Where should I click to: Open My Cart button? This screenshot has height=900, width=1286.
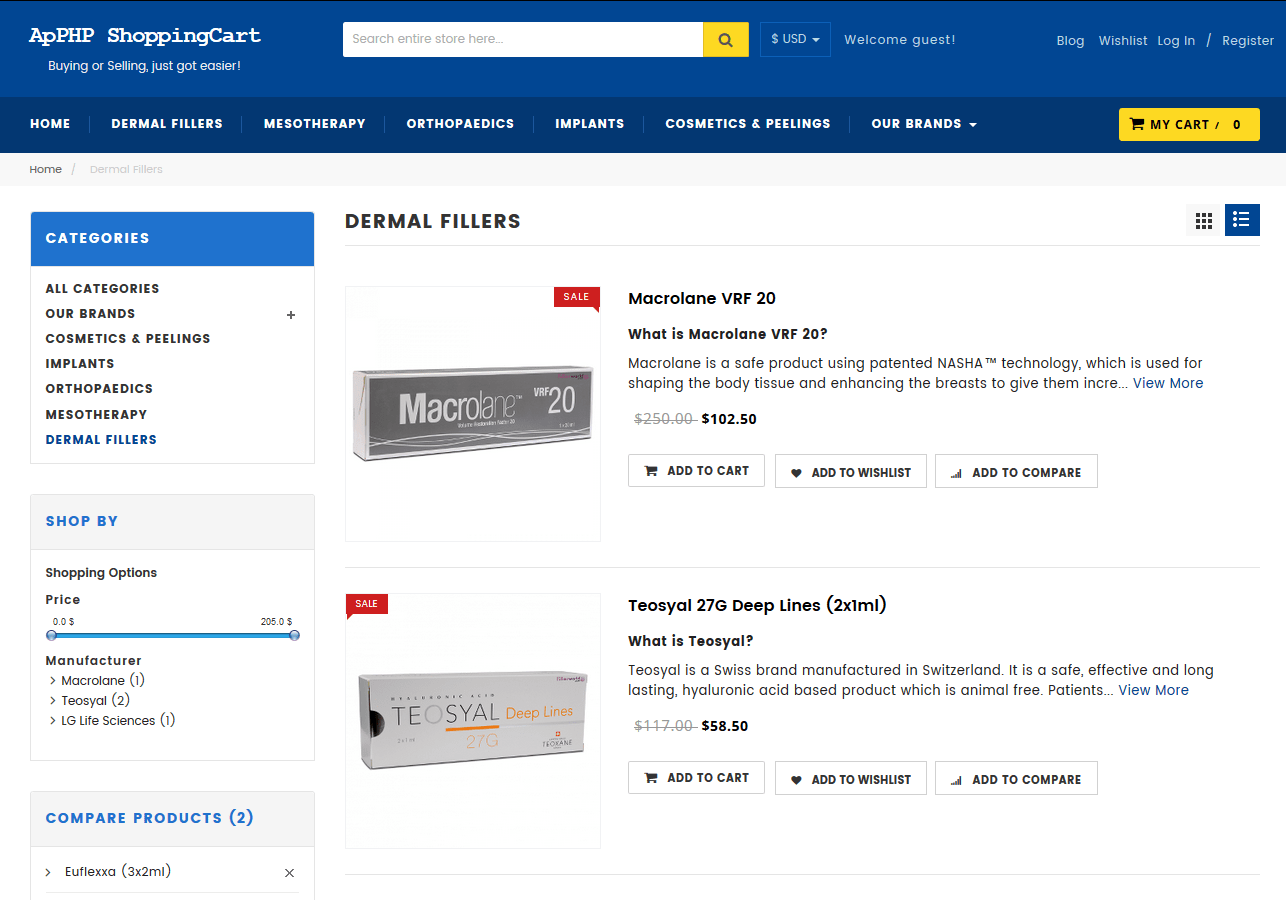[1189, 124]
